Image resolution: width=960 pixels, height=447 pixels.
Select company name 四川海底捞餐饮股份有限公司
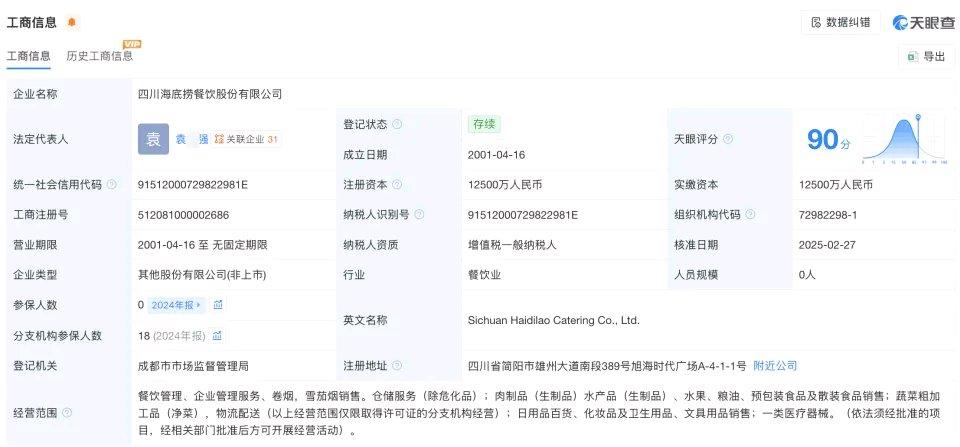pyautogui.click(x=210, y=94)
